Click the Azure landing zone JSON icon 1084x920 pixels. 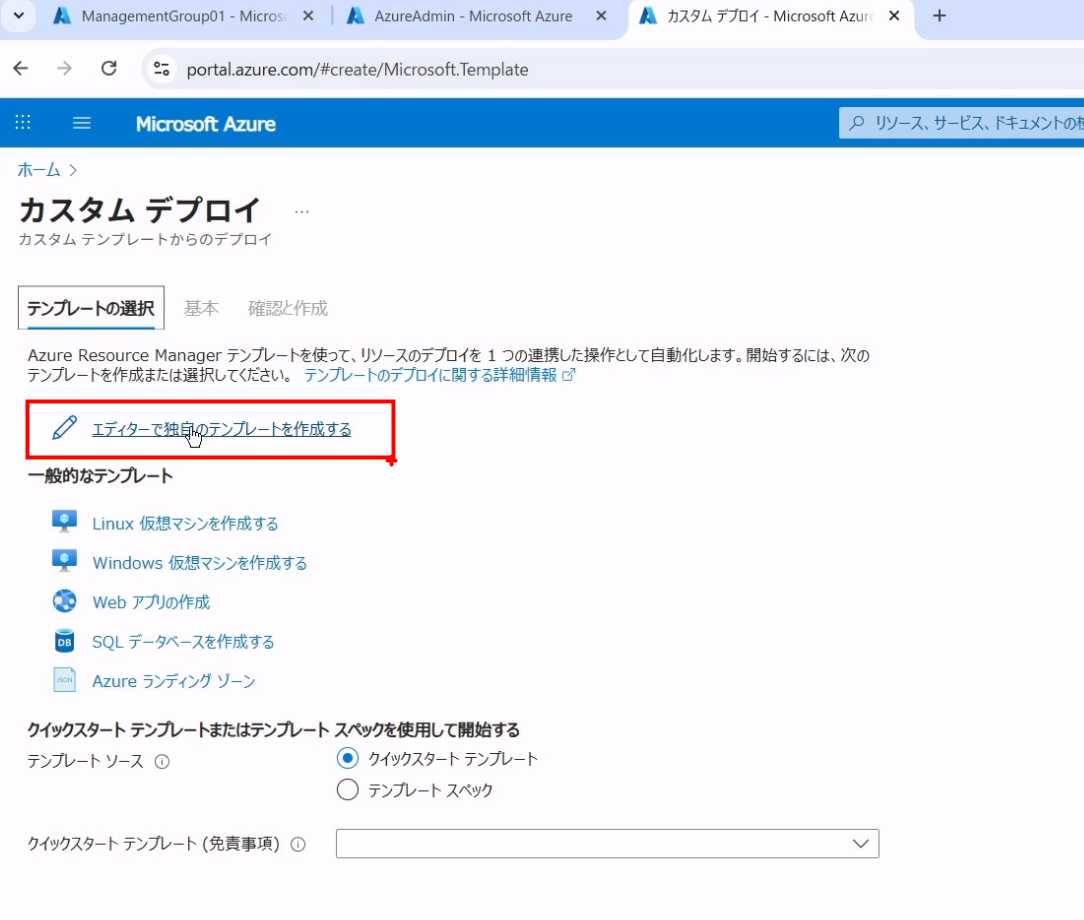click(x=64, y=680)
